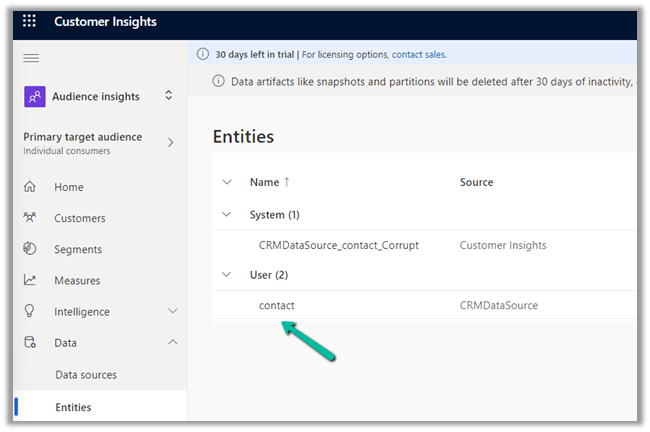
Task: Collapse the Data section chevron
Action: (172, 343)
